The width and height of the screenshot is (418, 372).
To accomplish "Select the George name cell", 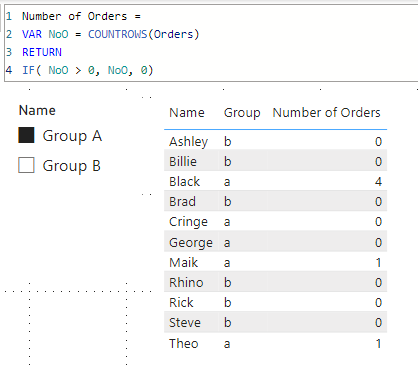I will click(191, 243).
